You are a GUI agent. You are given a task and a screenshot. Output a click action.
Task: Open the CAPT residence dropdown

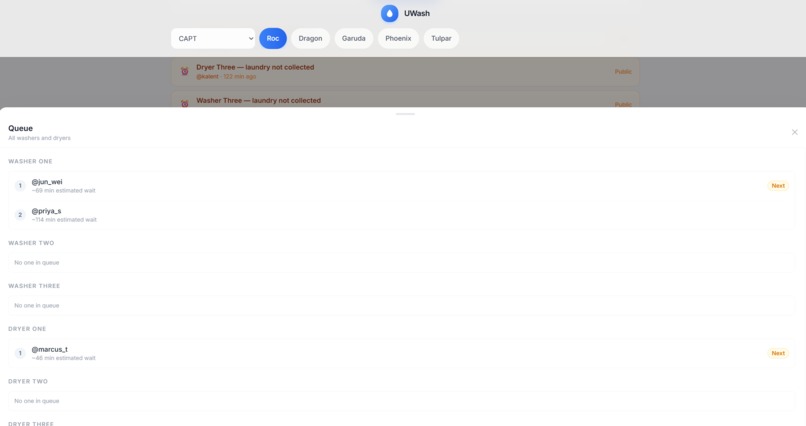[x=213, y=39]
